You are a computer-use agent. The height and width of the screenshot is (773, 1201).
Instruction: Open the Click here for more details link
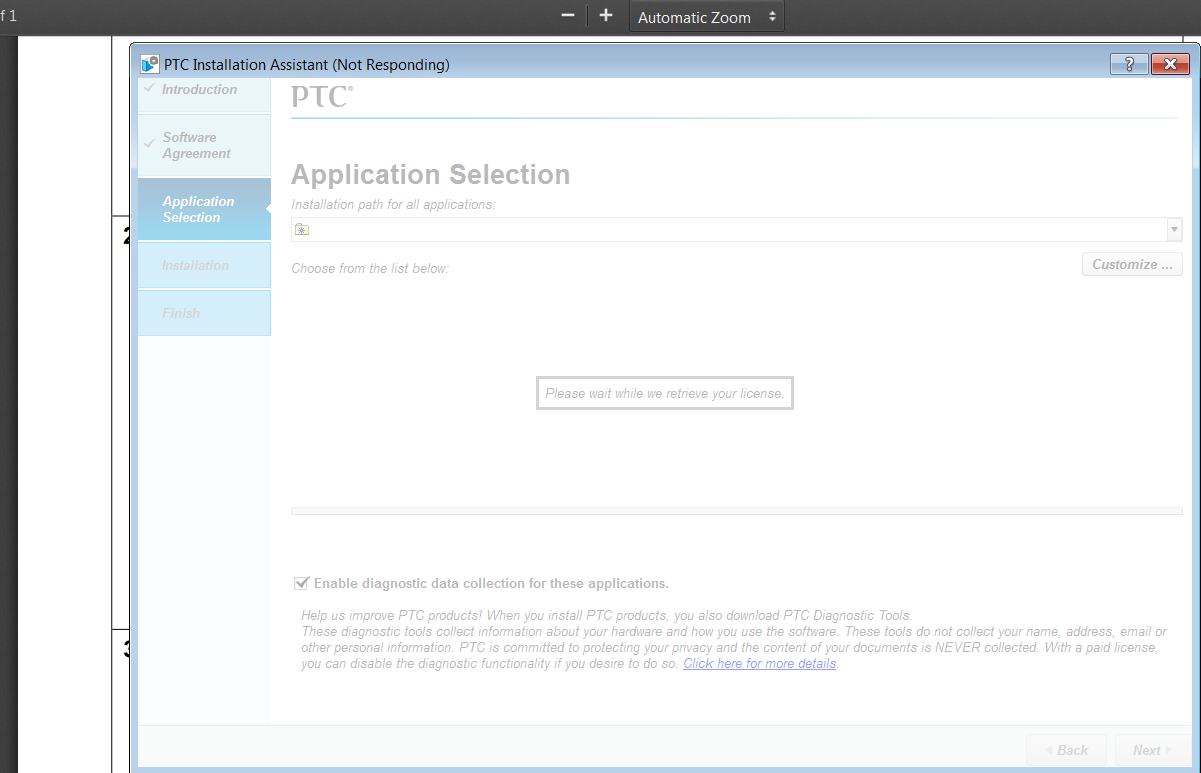[x=760, y=663]
